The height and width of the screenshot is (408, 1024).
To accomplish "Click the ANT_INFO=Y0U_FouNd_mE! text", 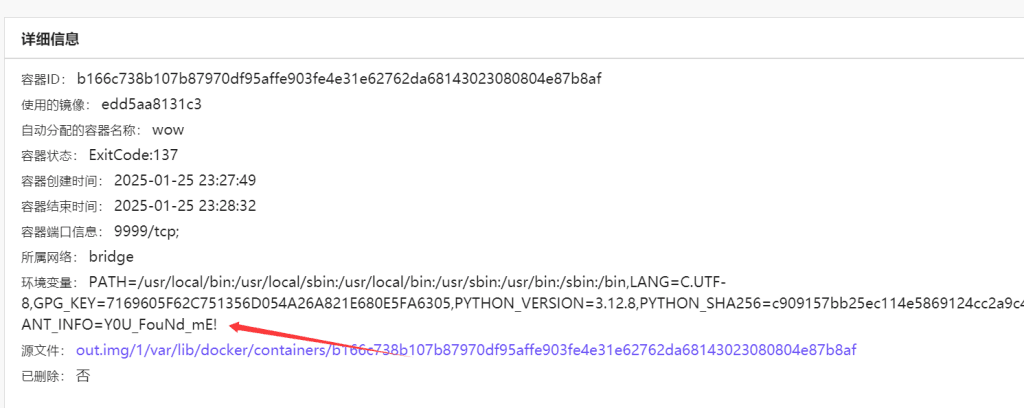I will pos(120,324).
